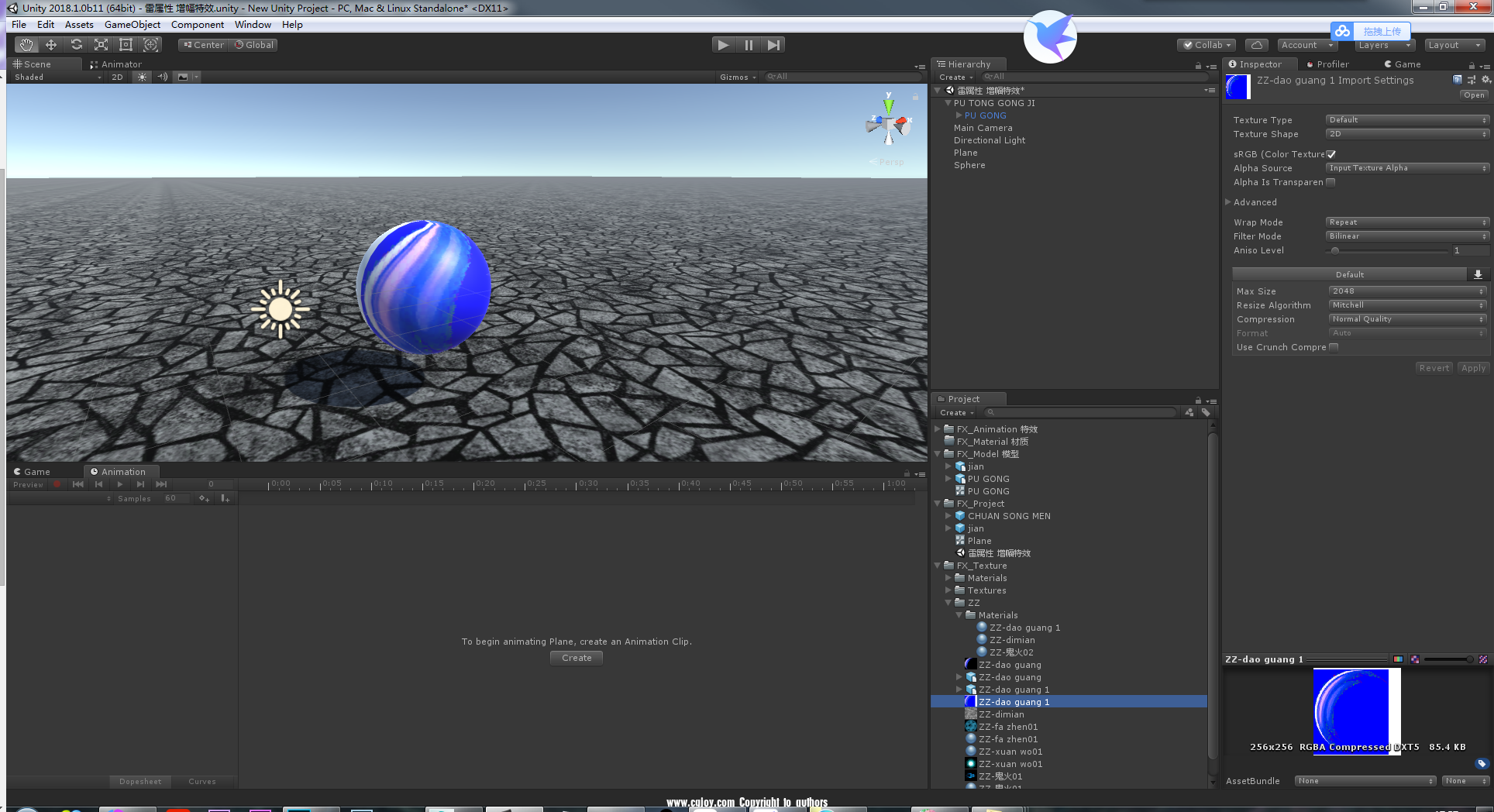1494x812 pixels.
Task: Open the Cloud services icon
Action: click(1257, 45)
